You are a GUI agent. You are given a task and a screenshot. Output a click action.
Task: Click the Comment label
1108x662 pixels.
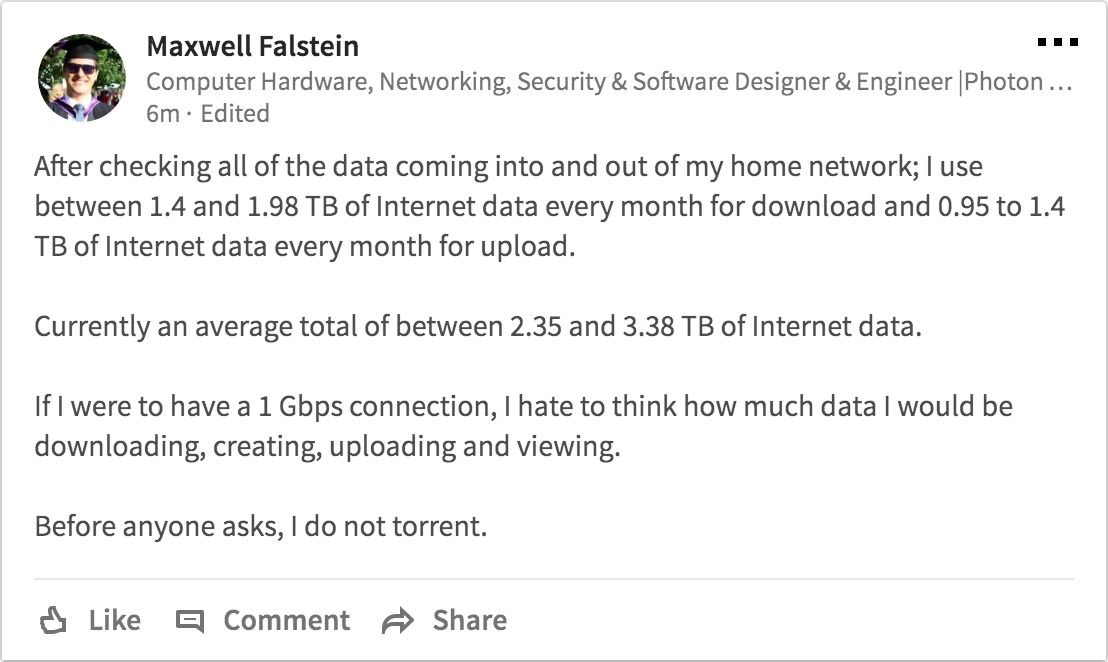coord(286,620)
